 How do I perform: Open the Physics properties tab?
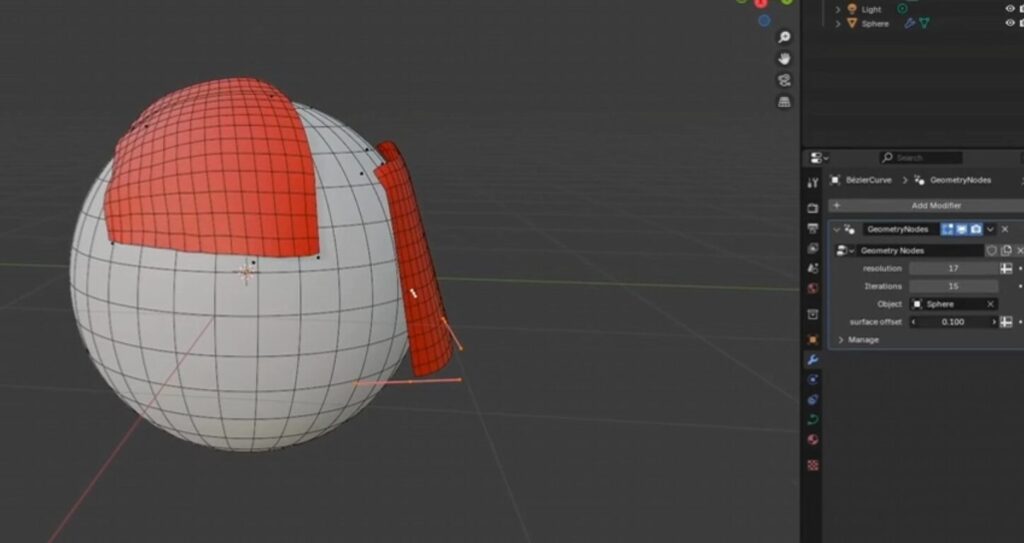coord(813,380)
